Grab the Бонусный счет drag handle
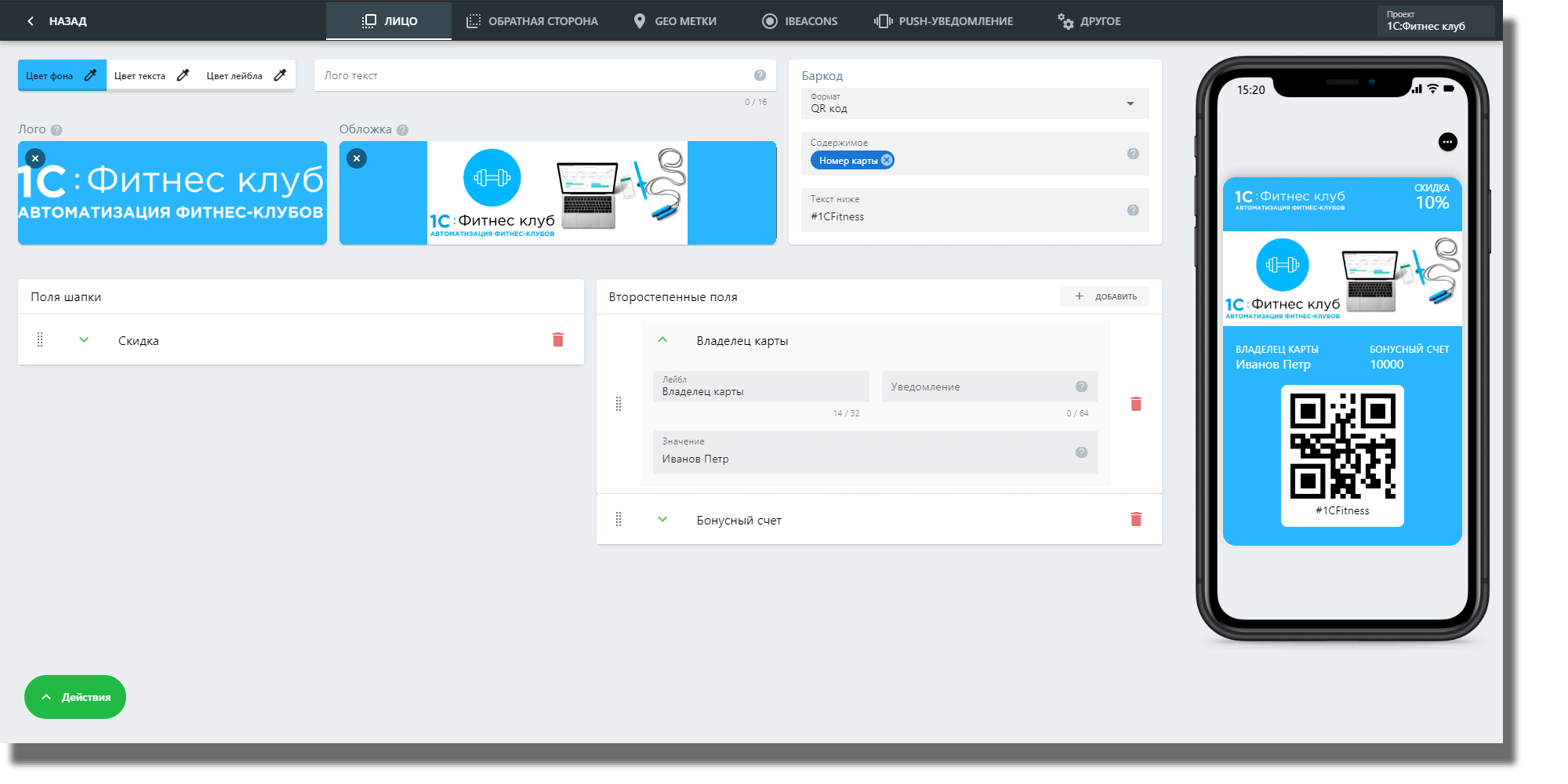The width and height of the screenshot is (1568, 784). click(x=619, y=519)
